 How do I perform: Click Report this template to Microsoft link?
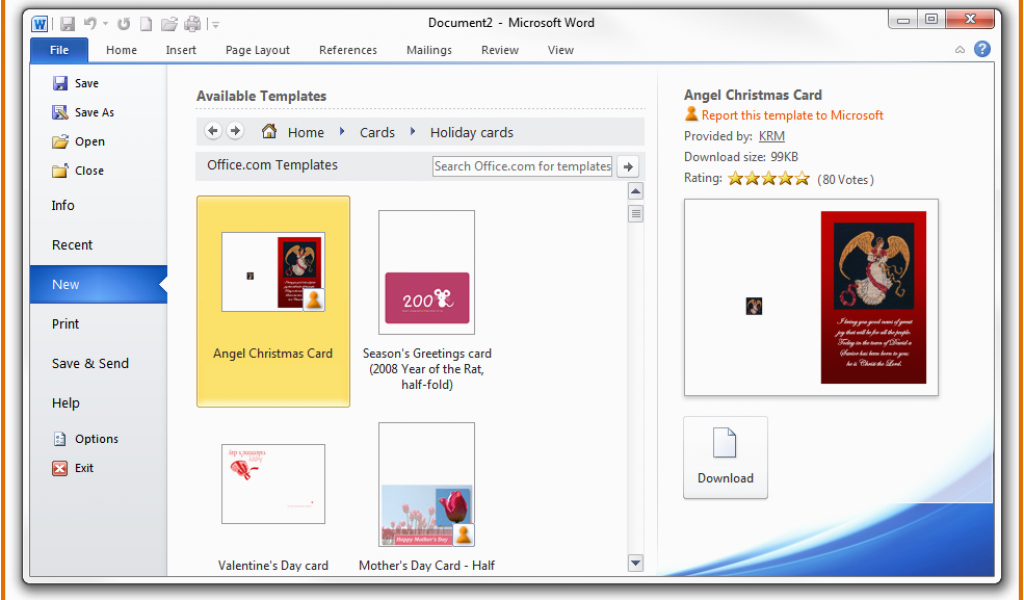[792, 116]
